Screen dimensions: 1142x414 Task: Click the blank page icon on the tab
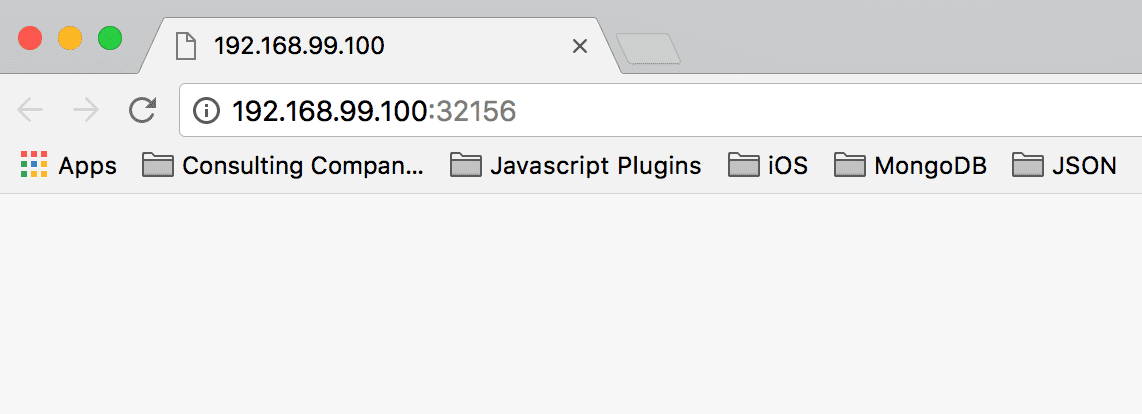186,47
